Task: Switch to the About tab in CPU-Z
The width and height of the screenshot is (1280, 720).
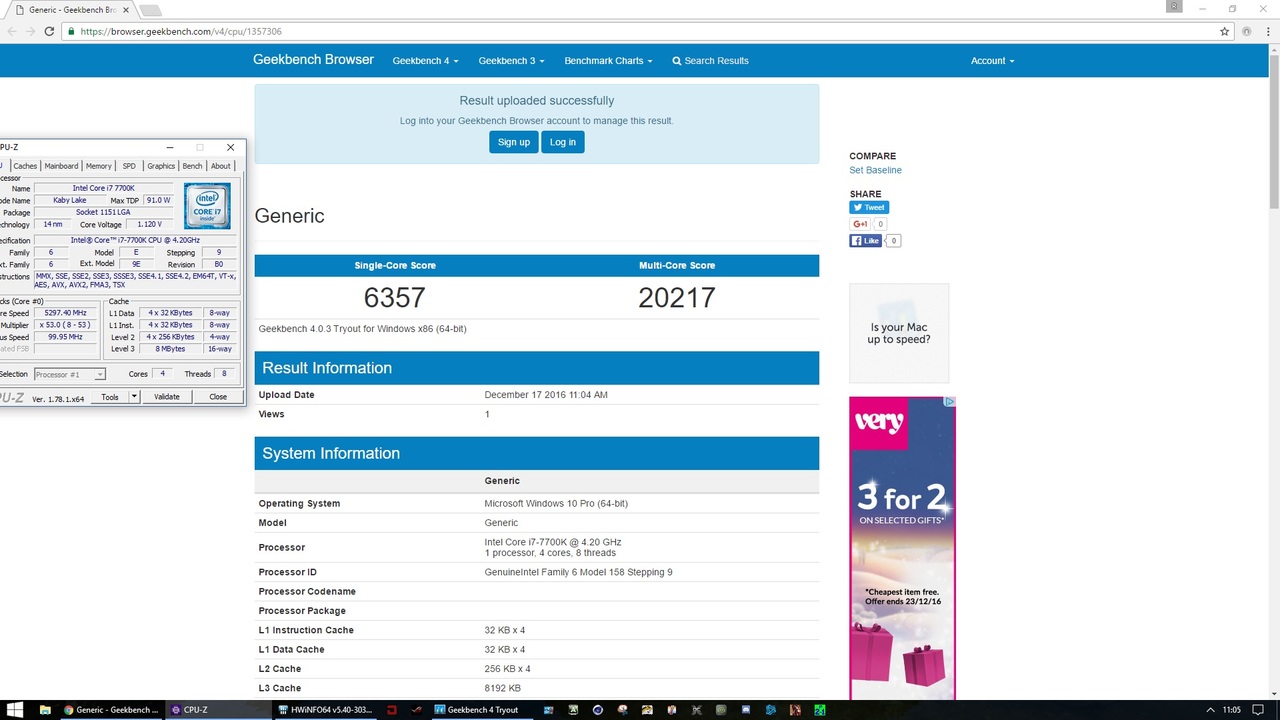Action: (x=220, y=166)
